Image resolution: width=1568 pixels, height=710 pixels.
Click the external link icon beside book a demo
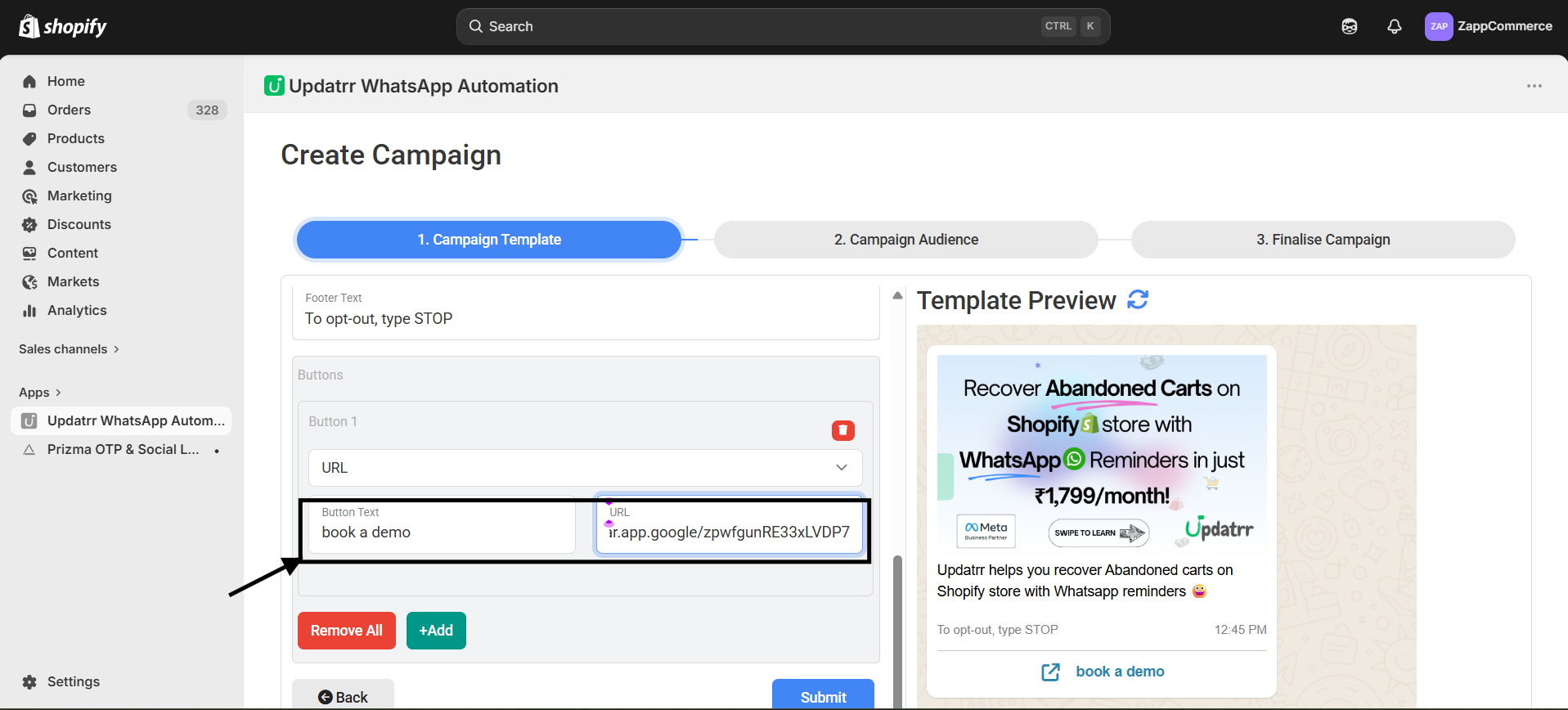pyautogui.click(x=1050, y=672)
